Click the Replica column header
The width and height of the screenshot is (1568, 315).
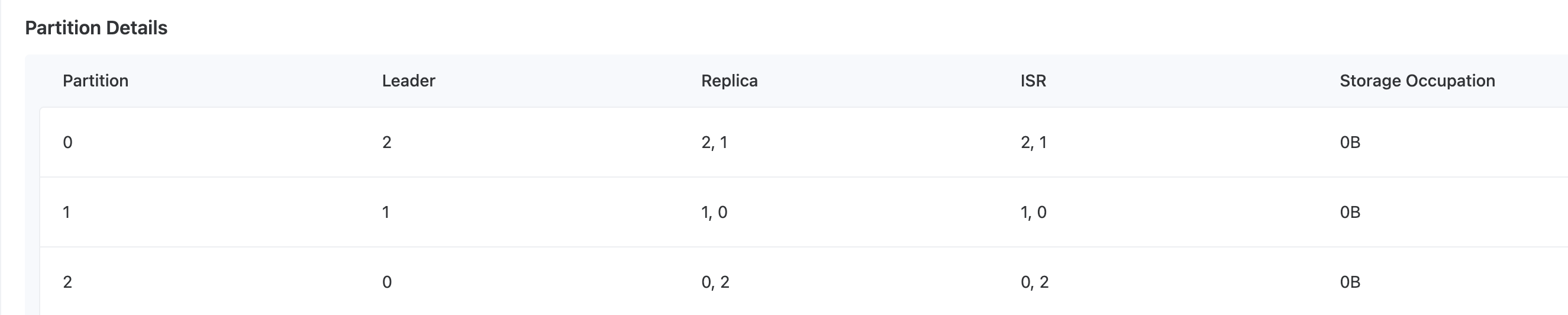coord(729,81)
